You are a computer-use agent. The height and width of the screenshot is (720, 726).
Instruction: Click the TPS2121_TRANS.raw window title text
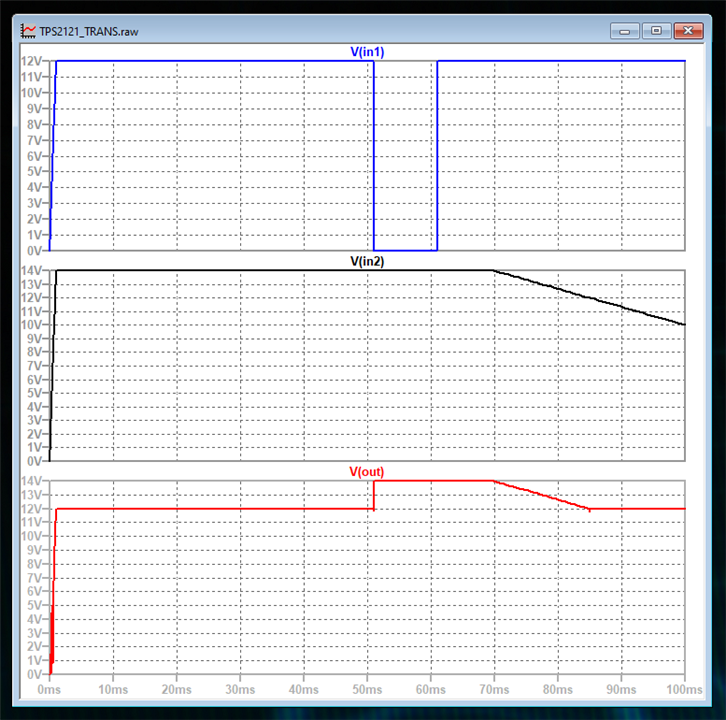(x=89, y=31)
